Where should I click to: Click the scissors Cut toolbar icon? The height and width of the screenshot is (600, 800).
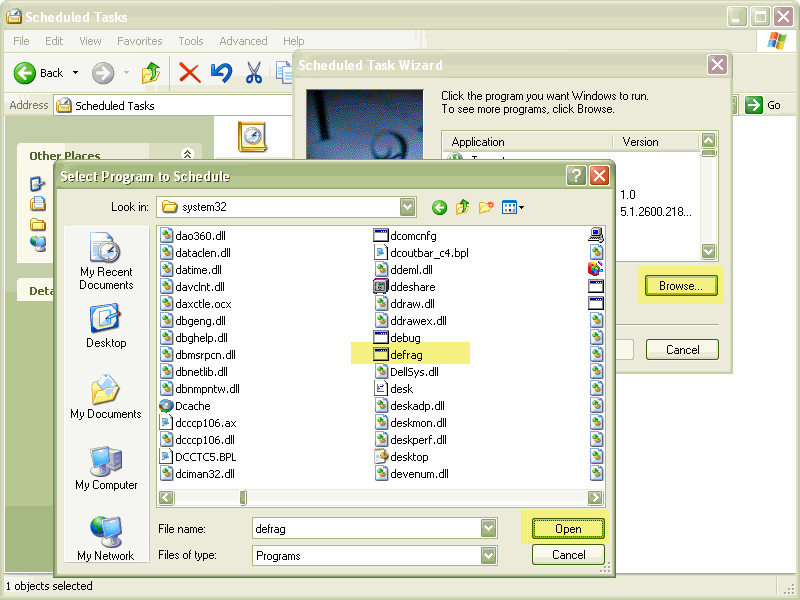[254, 73]
